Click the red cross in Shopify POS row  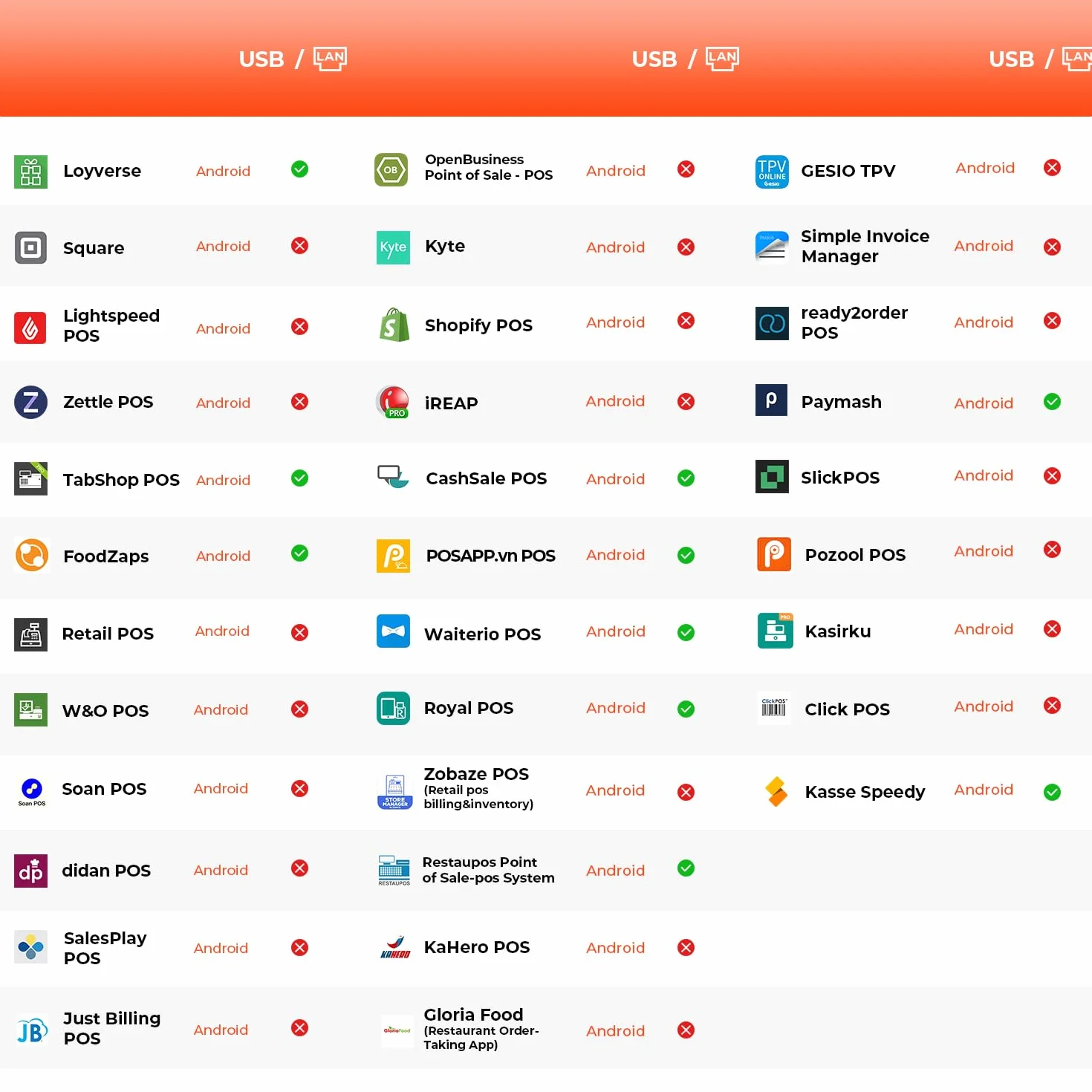(x=686, y=321)
